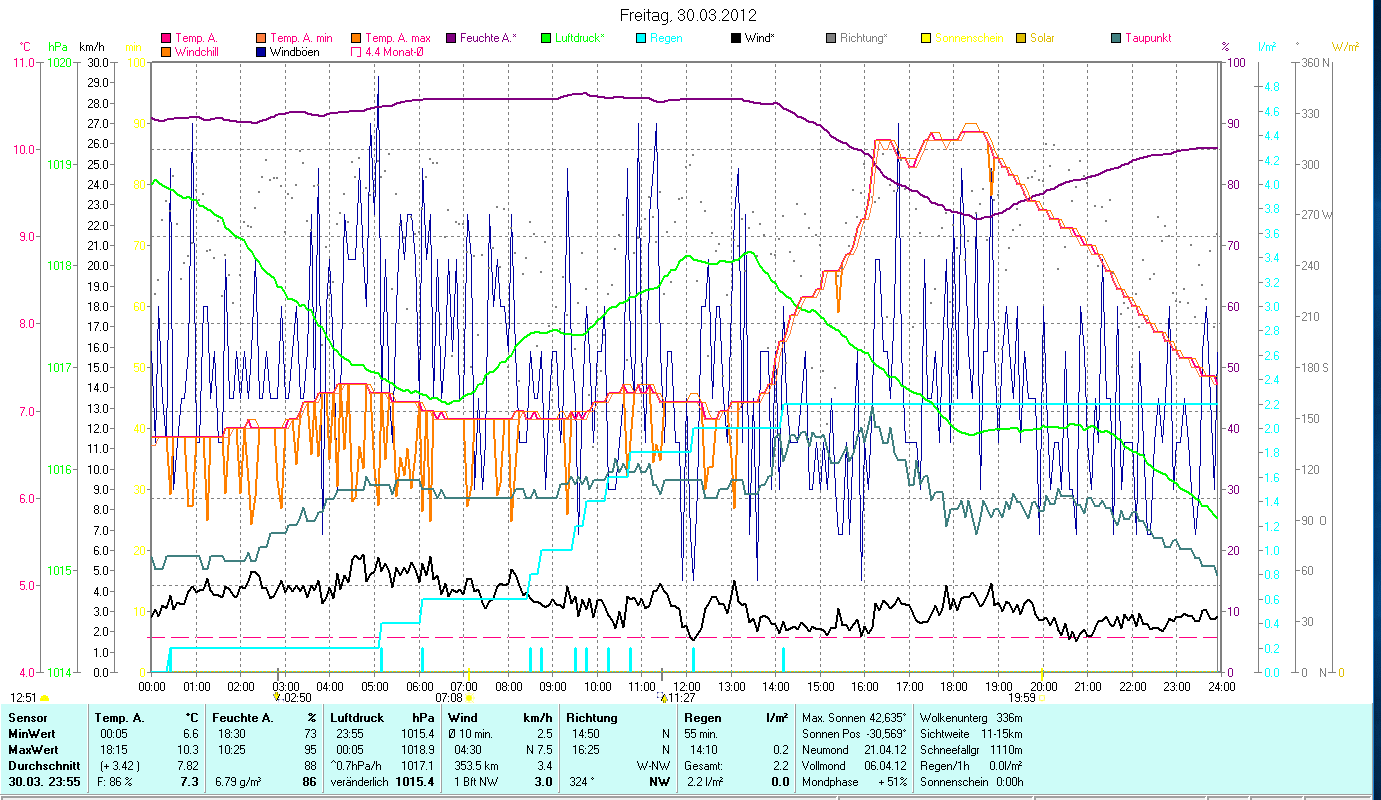
Task: Click the purple Feuchte A.* legend swatch
Action: click(451, 39)
